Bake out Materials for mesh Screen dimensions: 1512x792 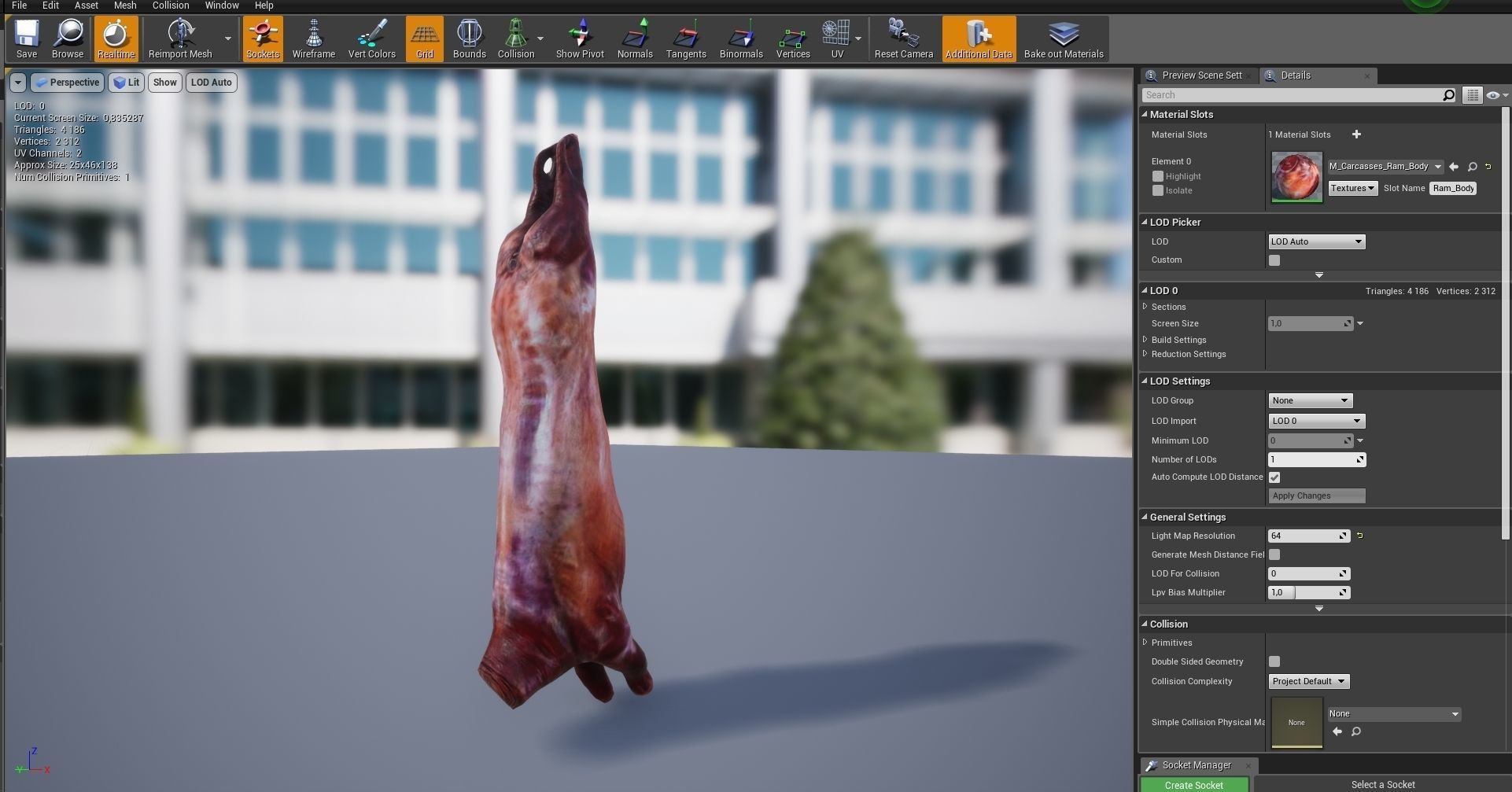(x=1064, y=39)
